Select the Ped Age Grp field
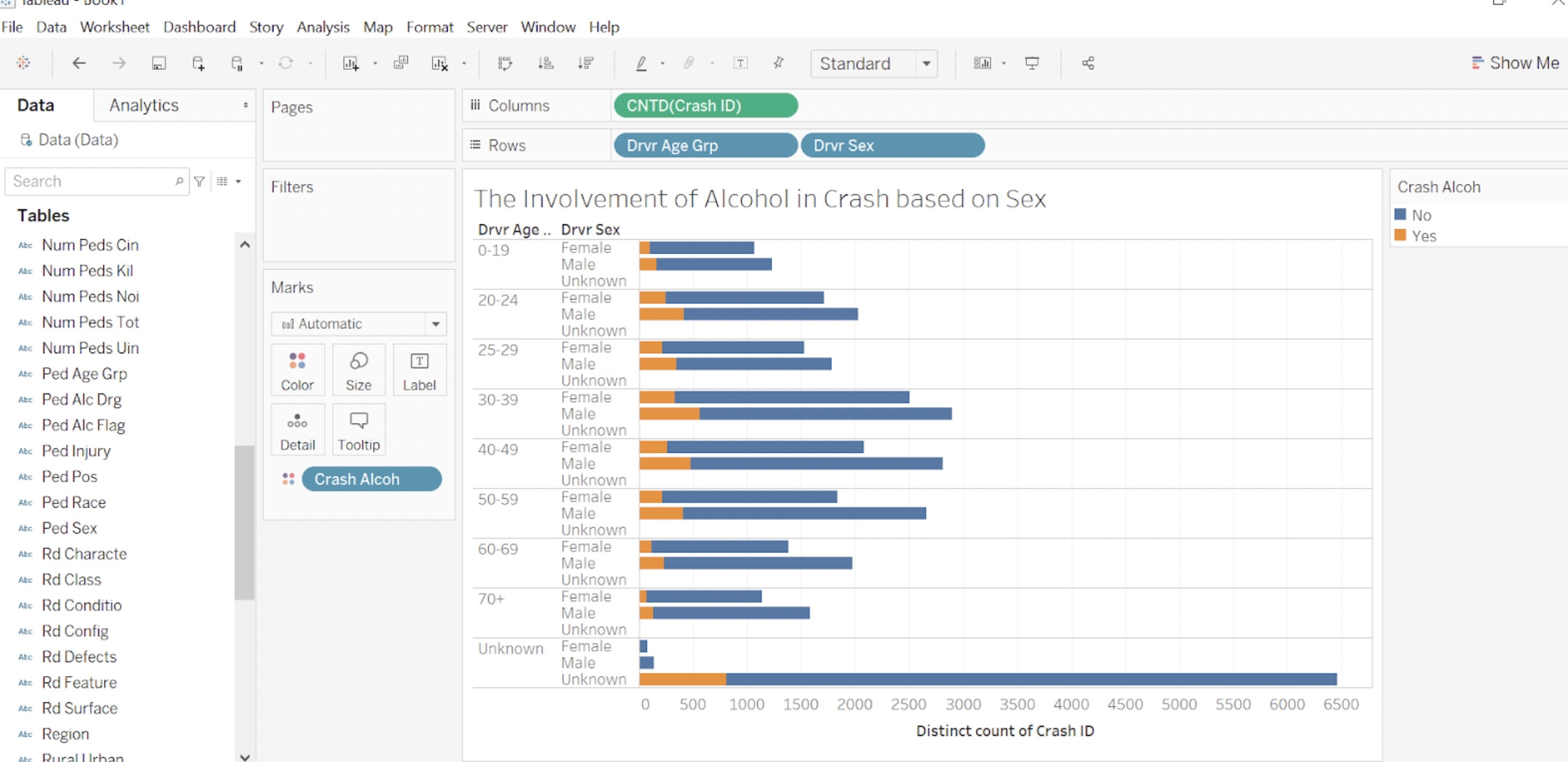The image size is (1568, 762). [x=84, y=374]
